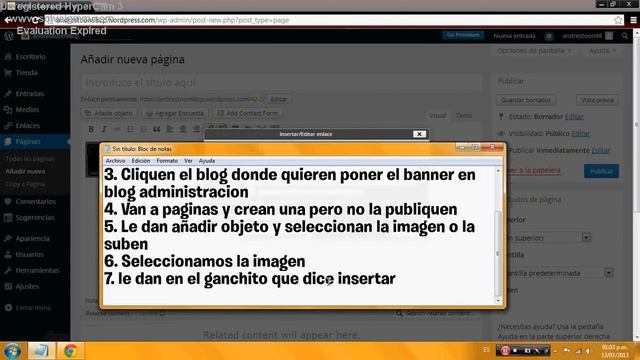This screenshot has height=360, width=640.
Task: Open the Archivo menu in Bloc de notas
Action: coord(116,161)
